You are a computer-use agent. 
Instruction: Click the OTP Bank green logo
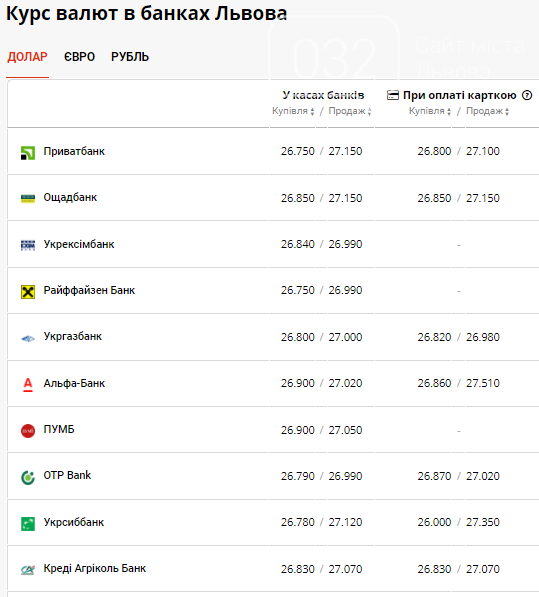(x=28, y=477)
